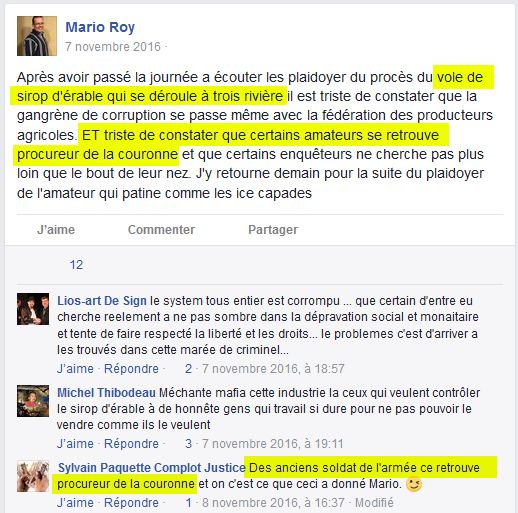
Task: Open Sylvain Paquette Complot Justice name link
Action: pos(152,468)
